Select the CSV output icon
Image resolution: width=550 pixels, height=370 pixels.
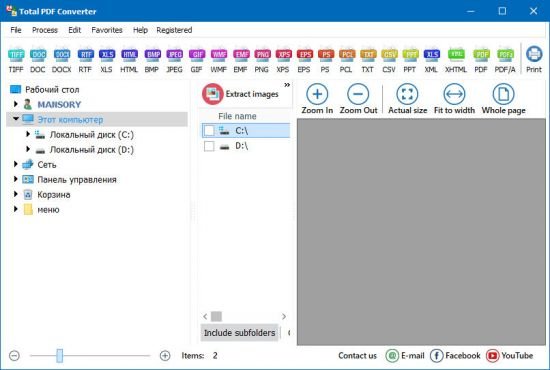[389, 60]
